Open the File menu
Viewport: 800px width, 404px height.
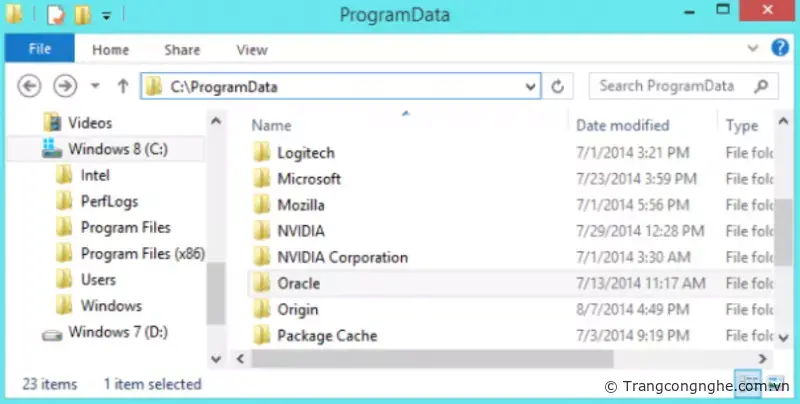[x=41, y=49]
